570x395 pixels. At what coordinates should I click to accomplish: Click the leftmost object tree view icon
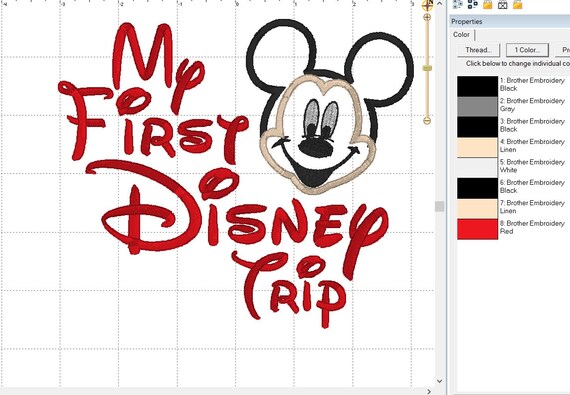click(458, 4)
